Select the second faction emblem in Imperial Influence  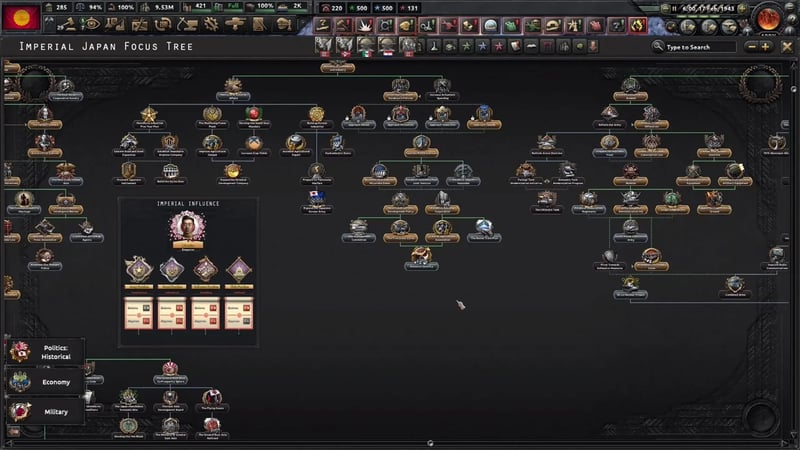172,270
